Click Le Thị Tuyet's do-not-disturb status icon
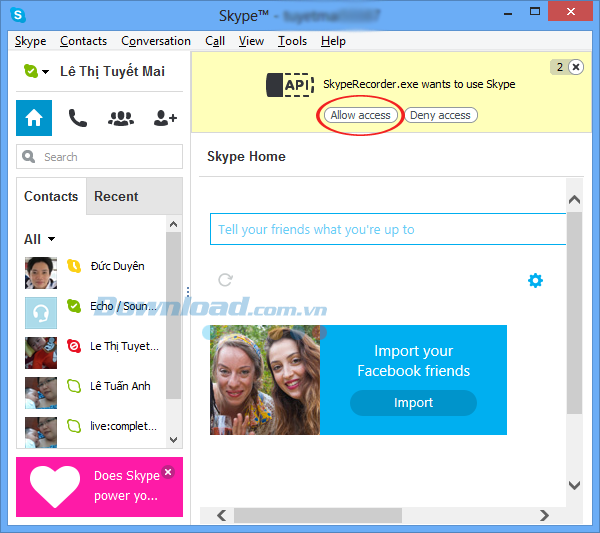The width and height of the screenshot is (600, 533). coord(74,346)
